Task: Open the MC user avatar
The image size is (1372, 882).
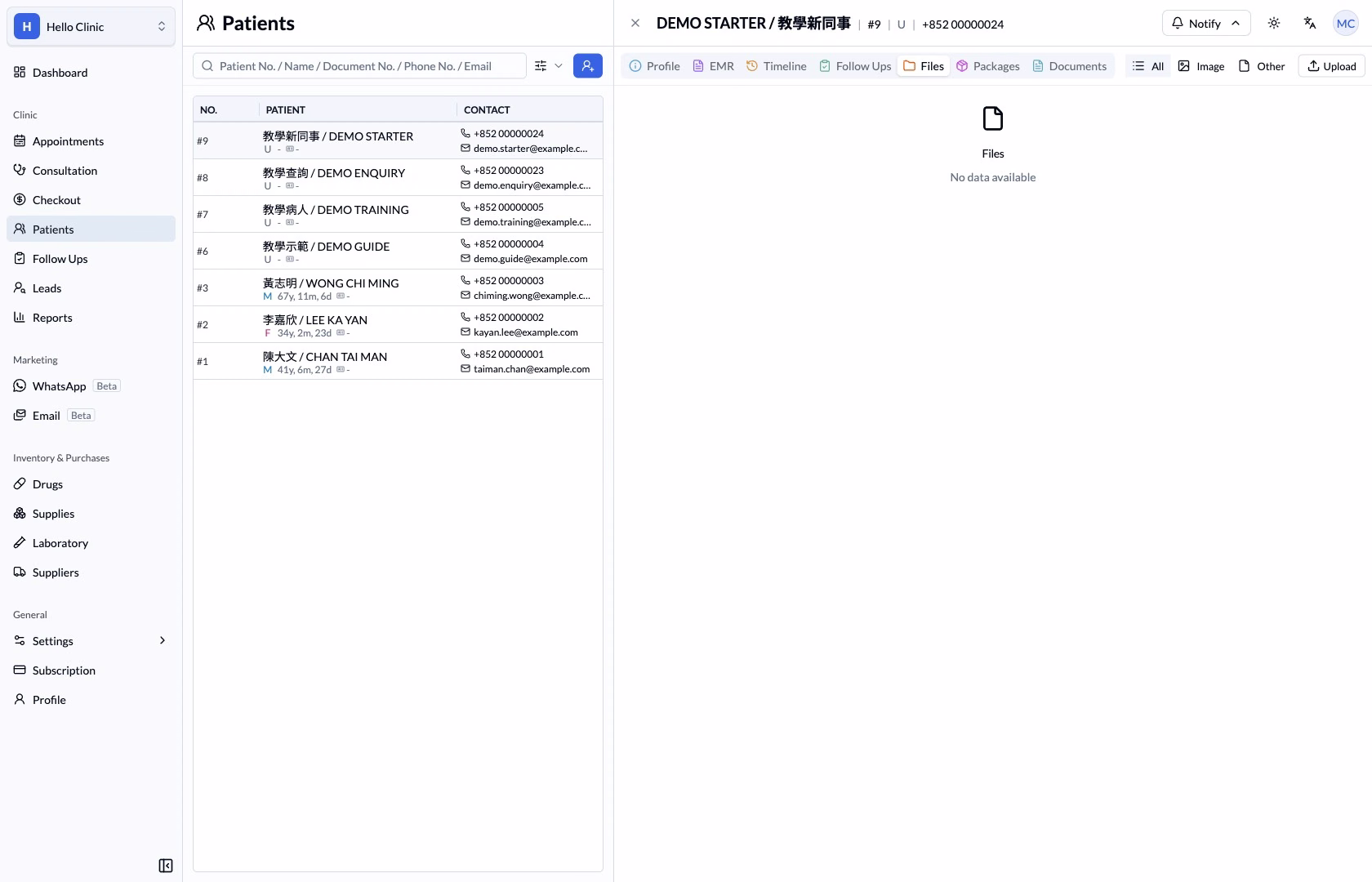Action: [x=1346, y=24]
